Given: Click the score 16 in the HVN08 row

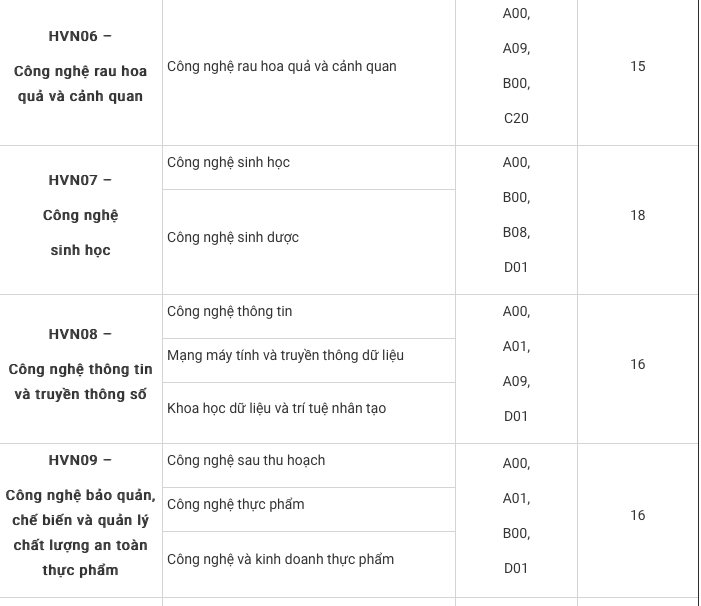Looking at the screenshot, I should tap(638, 364).
